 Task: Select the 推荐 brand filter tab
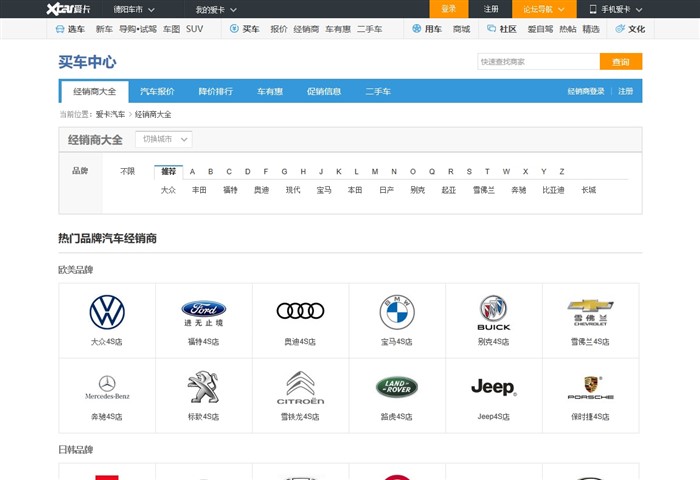pyautogui.click(x=168, y=171)
